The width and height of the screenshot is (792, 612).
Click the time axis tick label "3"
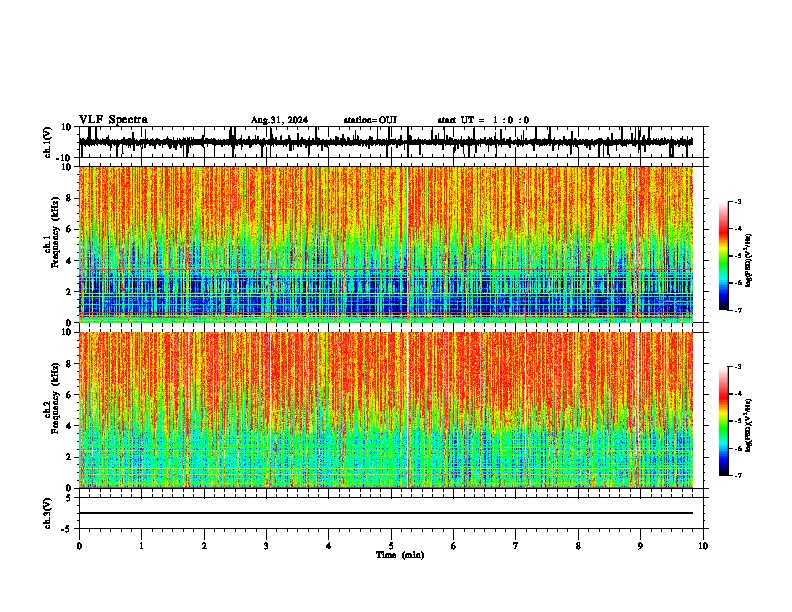(x=266, y=546)
